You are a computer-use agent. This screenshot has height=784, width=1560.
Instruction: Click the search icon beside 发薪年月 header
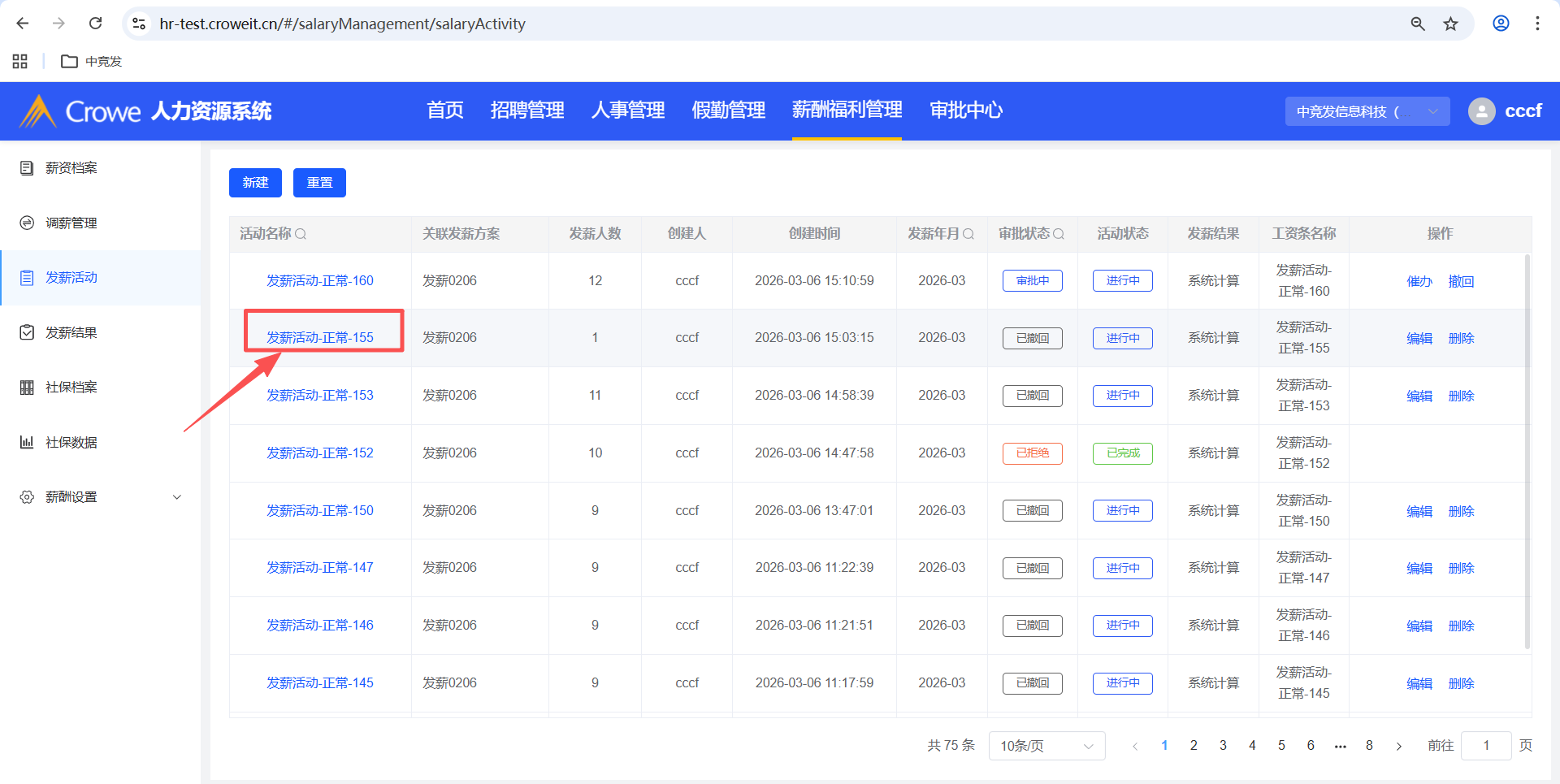968,234
